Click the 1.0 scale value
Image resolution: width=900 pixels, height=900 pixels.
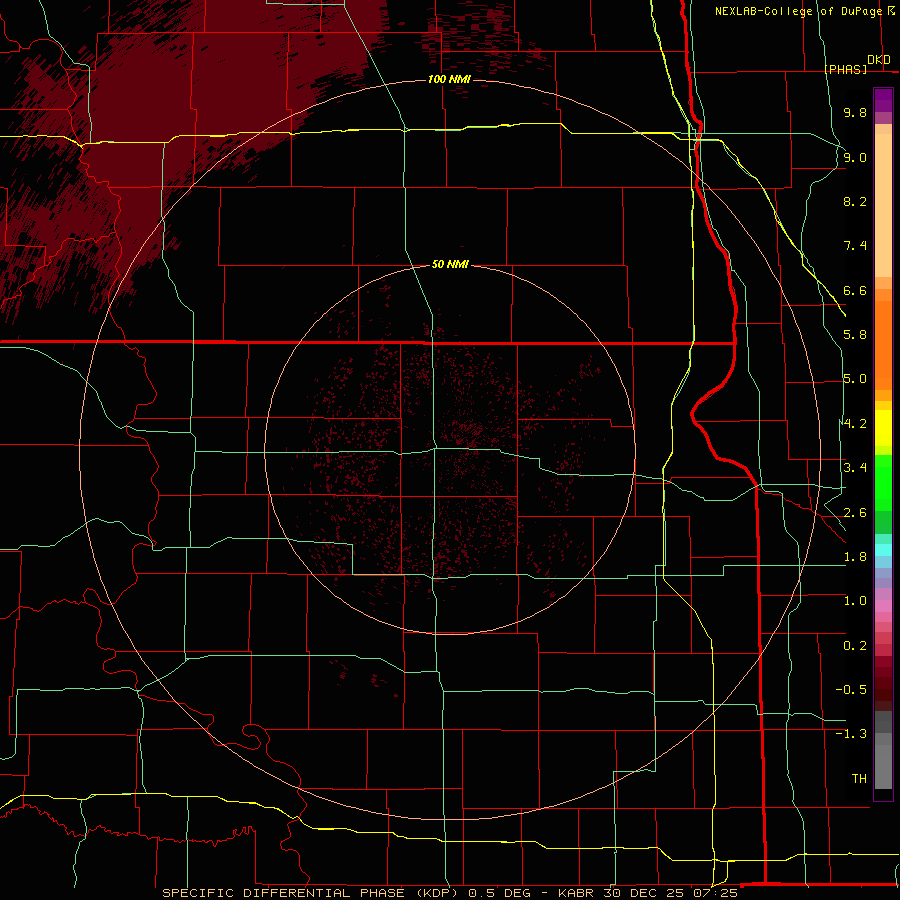[x=855, y=601]
